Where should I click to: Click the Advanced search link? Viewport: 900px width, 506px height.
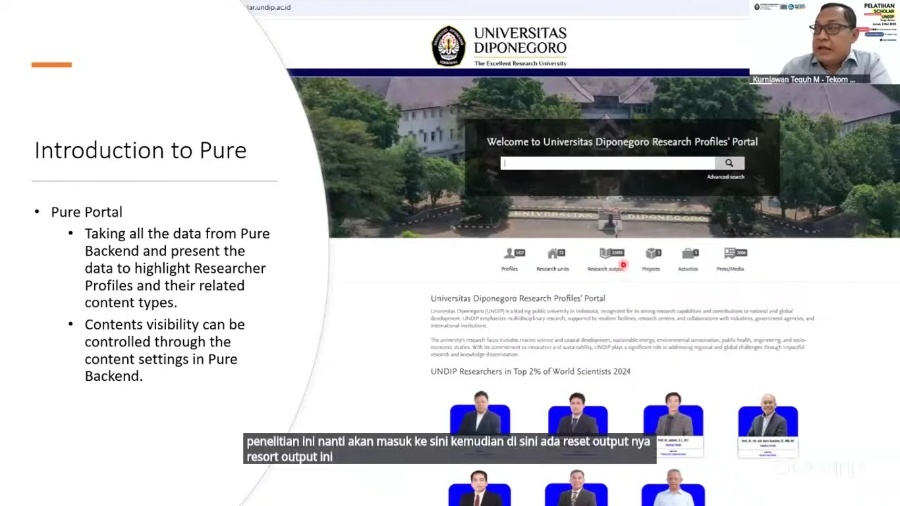725,177
